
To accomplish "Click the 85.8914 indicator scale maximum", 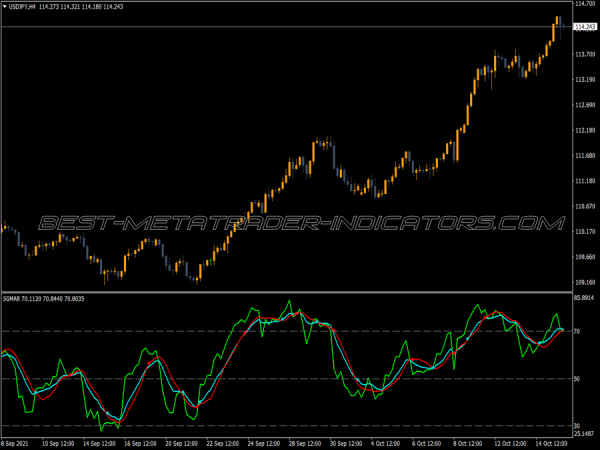I will pos(584,298).
